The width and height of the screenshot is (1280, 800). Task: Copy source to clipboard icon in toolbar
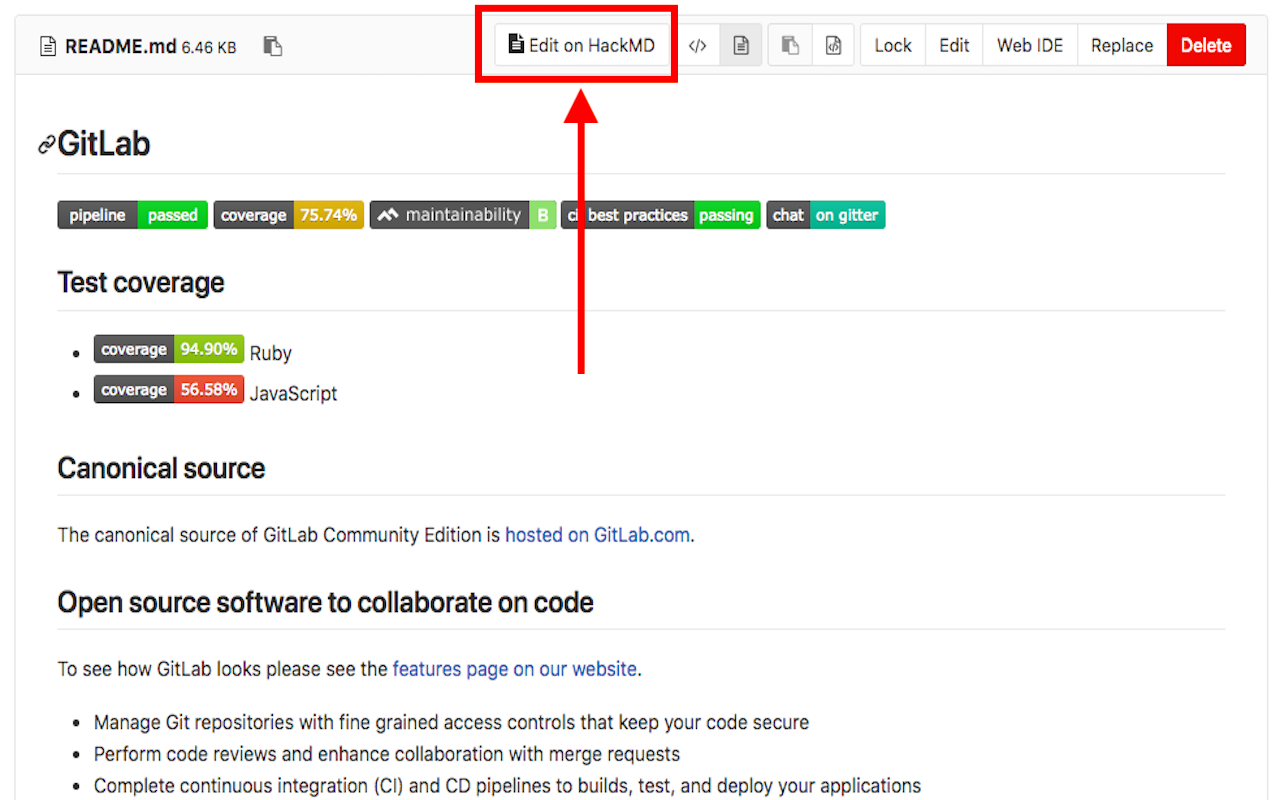pyautogui.click(x=790, y=45)
